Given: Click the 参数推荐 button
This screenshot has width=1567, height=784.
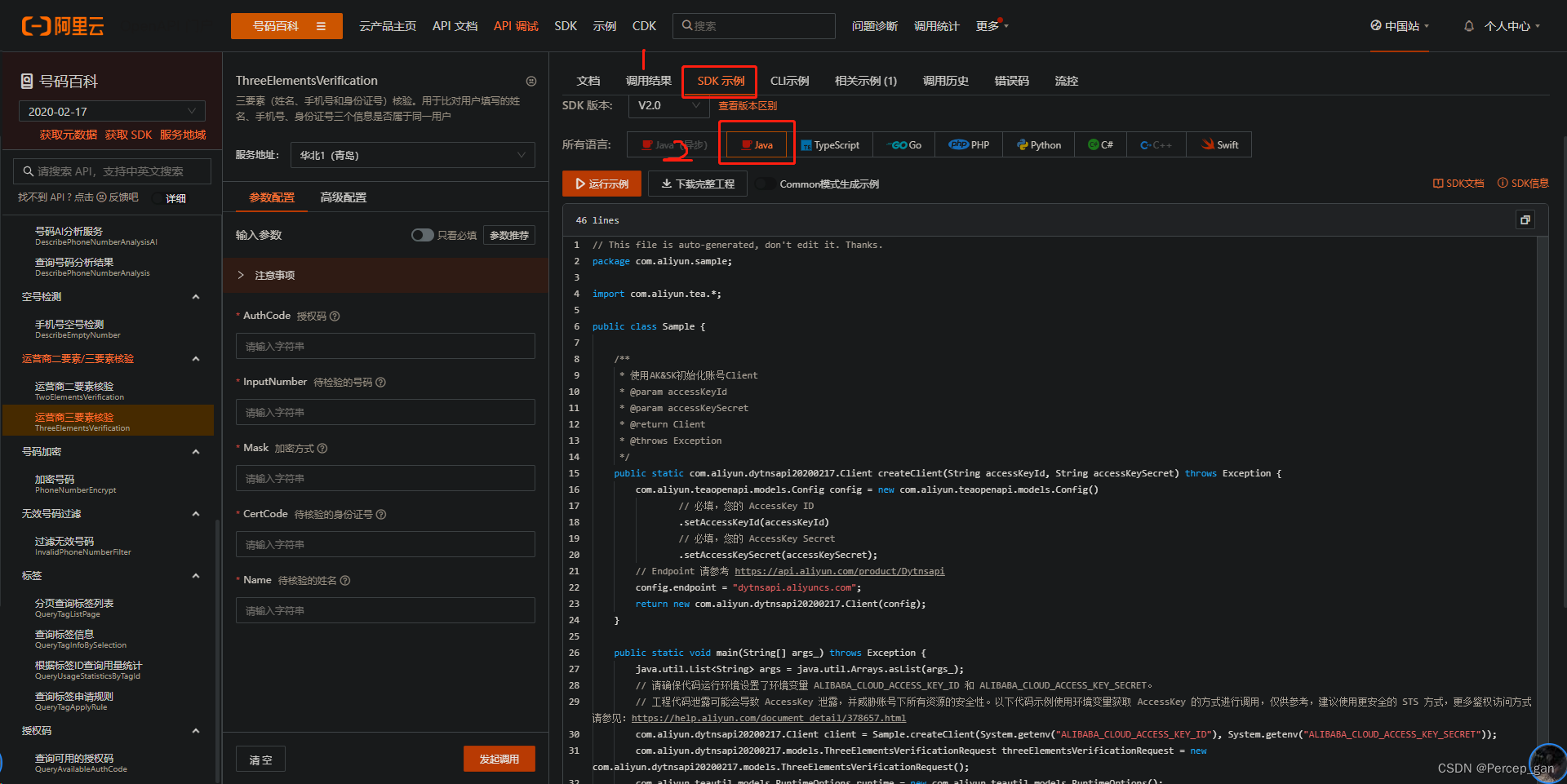Looking at the screenshot, I should pos(509,235).
